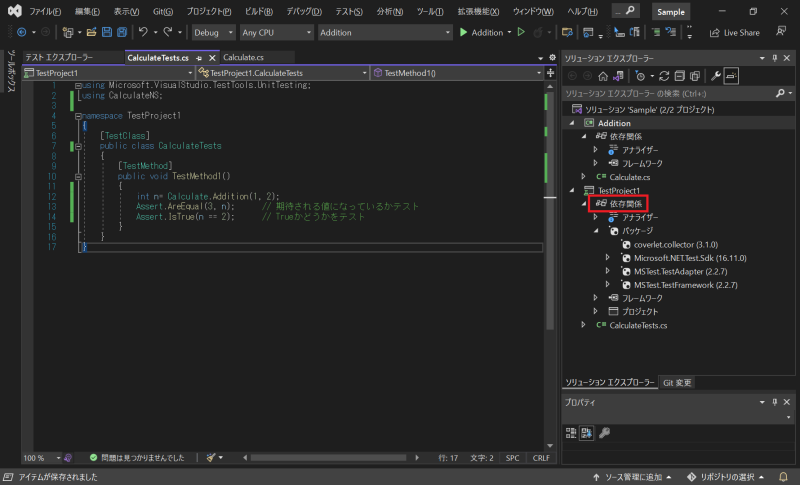Select coverlet.collector (3.1.0) package
The height and width of the screenshot is (485, 800).
point(676,244)
